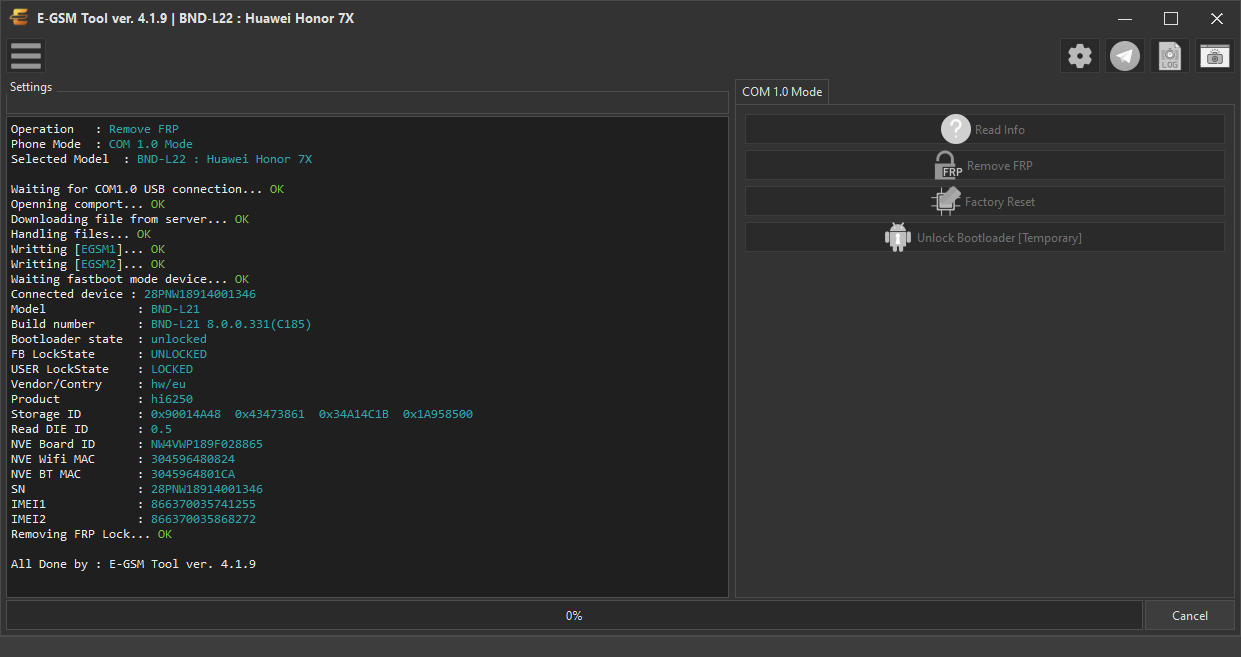Take a screenshot with camera icon
The width and height of the screenshot is (1241, 657).
coord(1215,56)
